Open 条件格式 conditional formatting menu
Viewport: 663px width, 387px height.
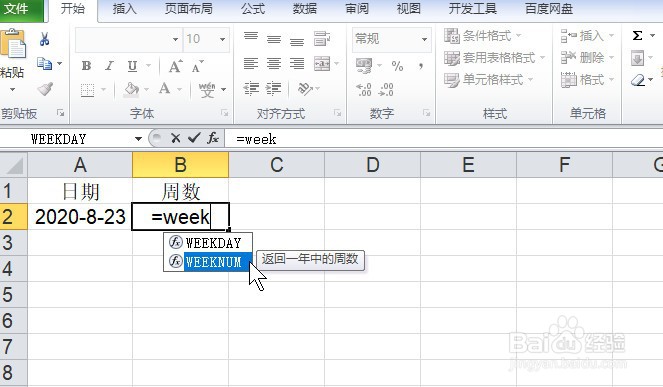(x=482, y=36)
